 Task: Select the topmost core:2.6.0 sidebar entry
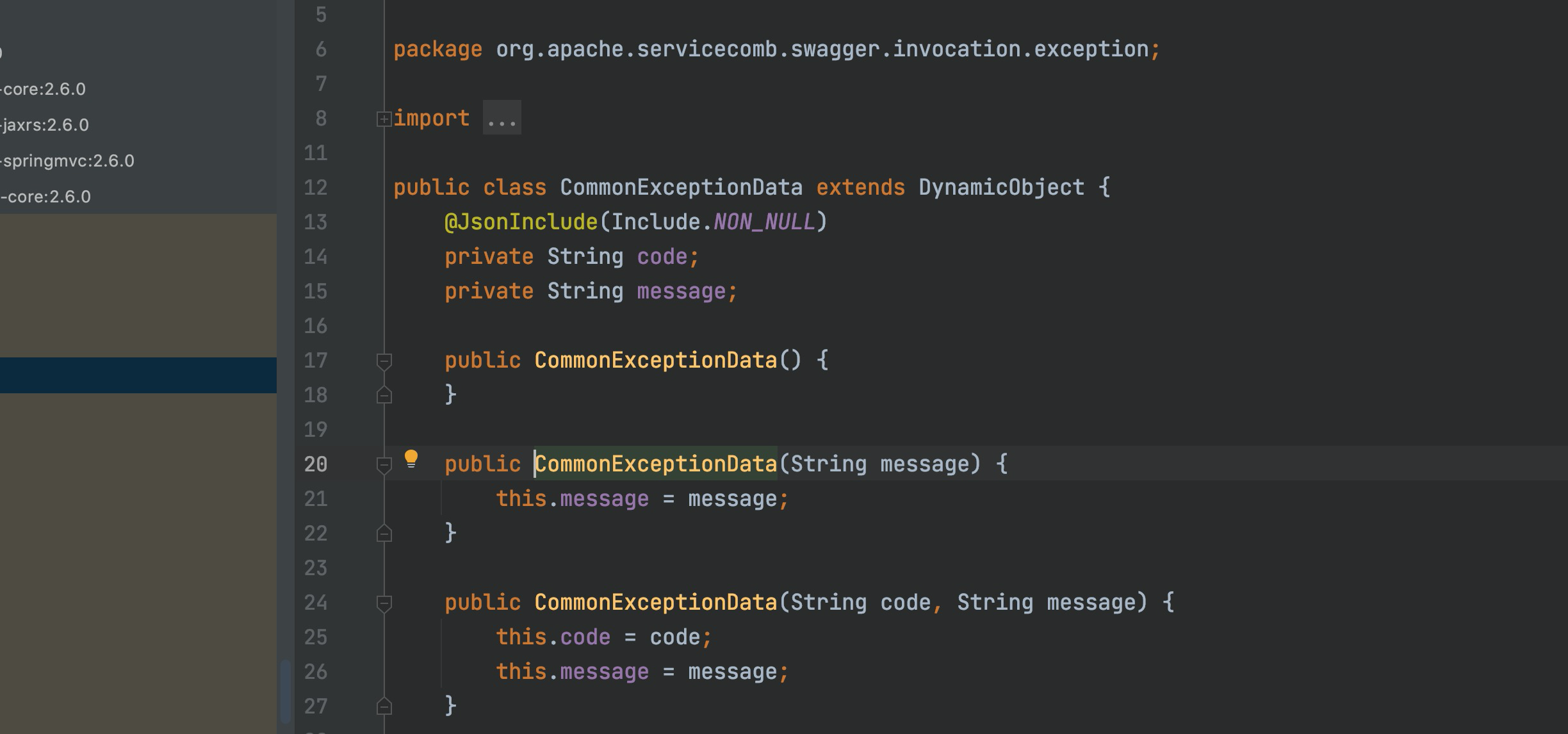point(42,89)
